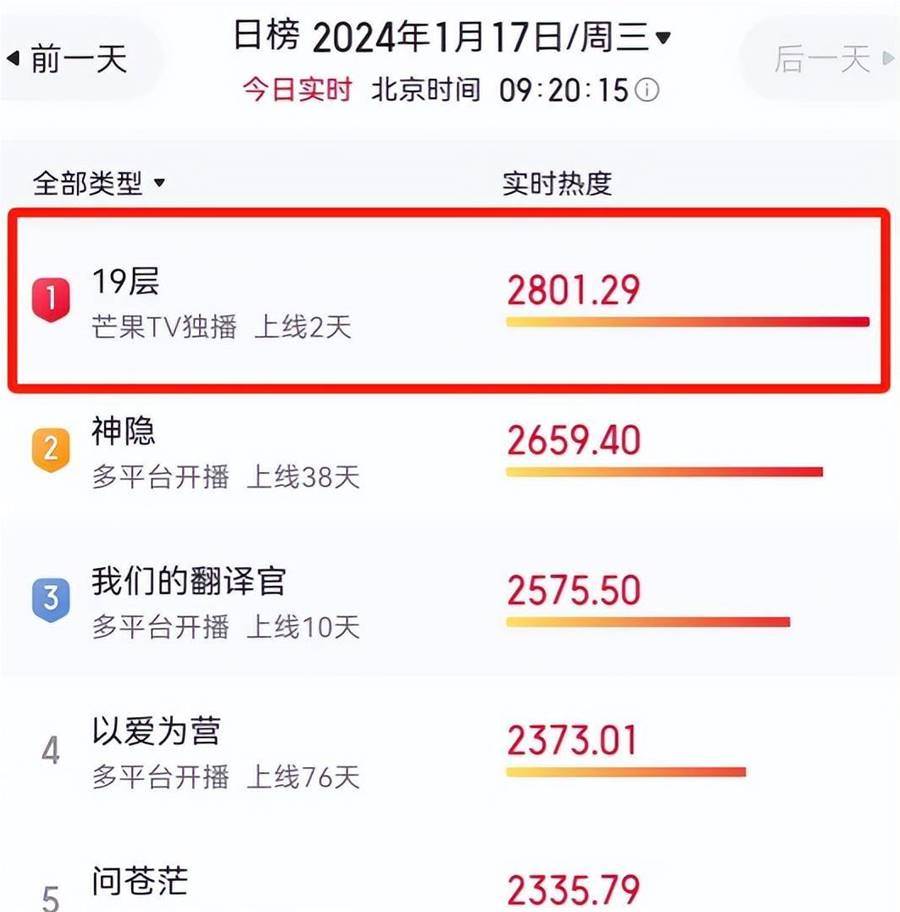900x912 pixels.
Task: Click the left arrow before 前一天
Action: tap(13, 58)
